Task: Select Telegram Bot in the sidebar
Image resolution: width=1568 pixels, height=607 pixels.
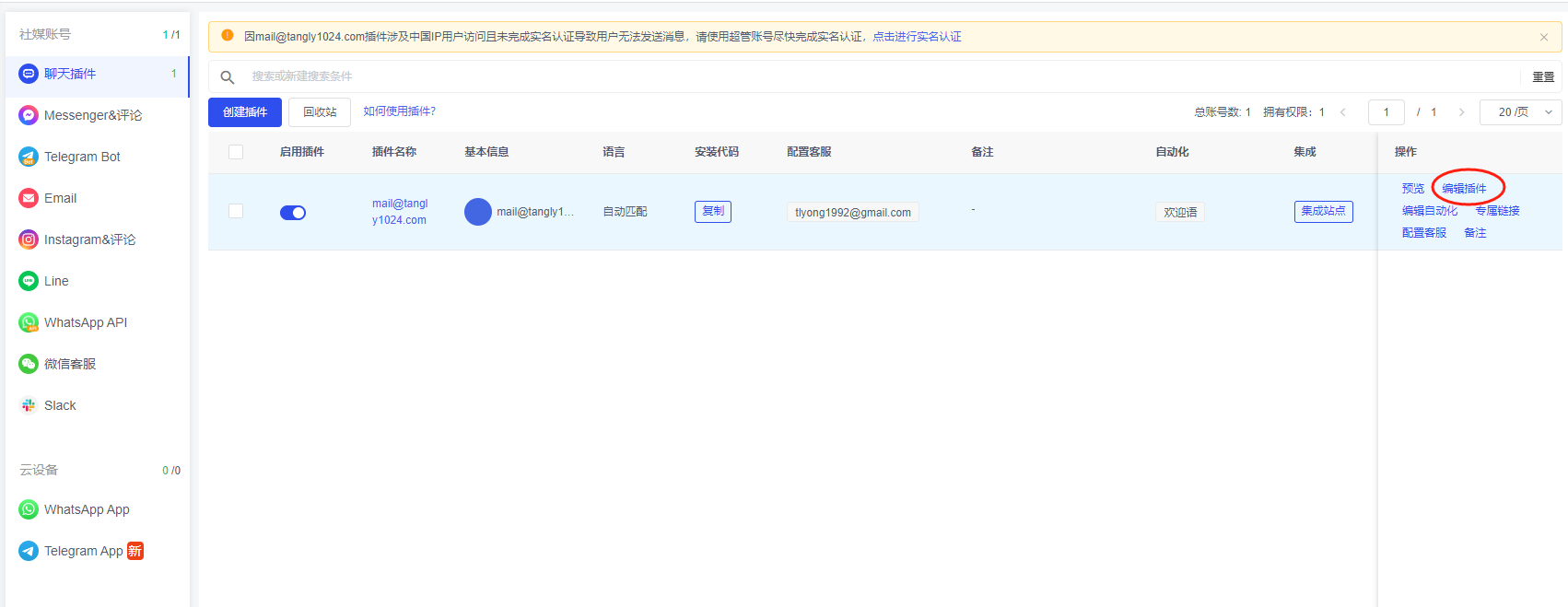Action: click(98, 157)
